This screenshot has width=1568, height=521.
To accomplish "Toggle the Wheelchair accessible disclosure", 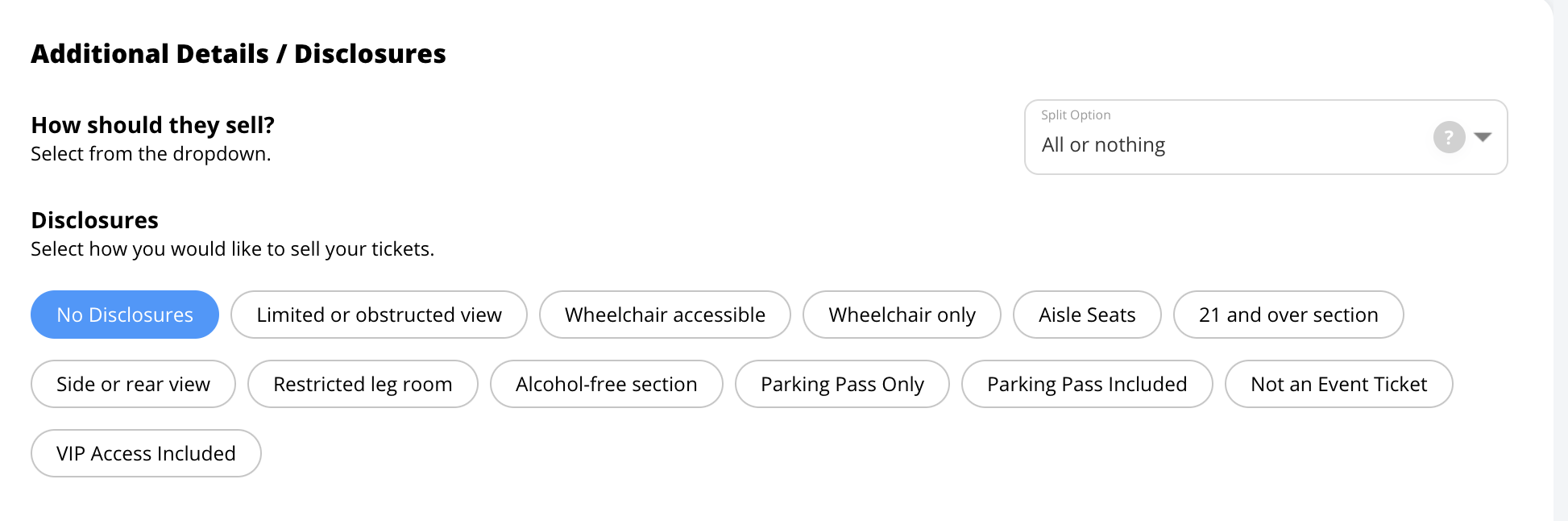I will tap(666, 315).
